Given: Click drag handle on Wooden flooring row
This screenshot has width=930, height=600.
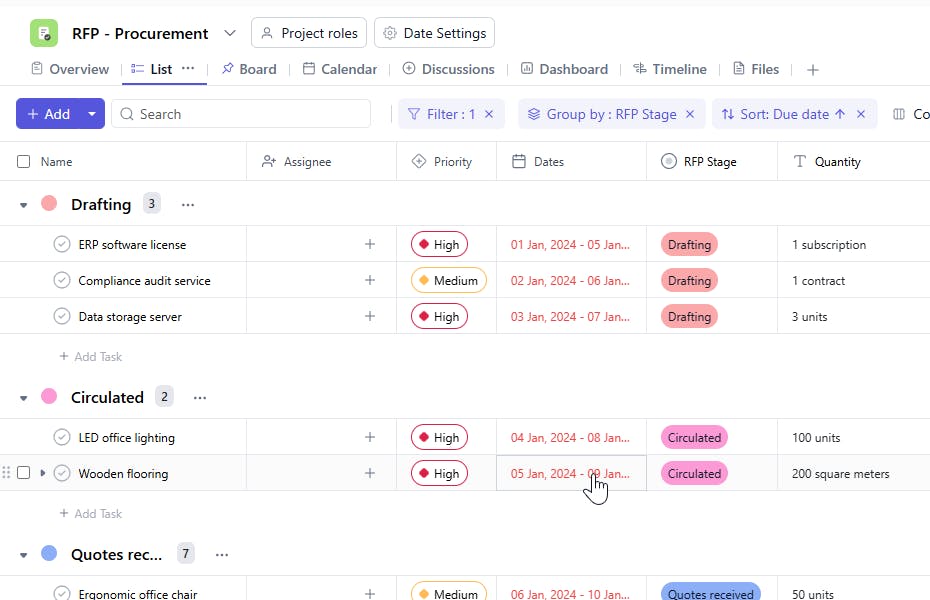Looking at the screenshot, I should 8,473.
